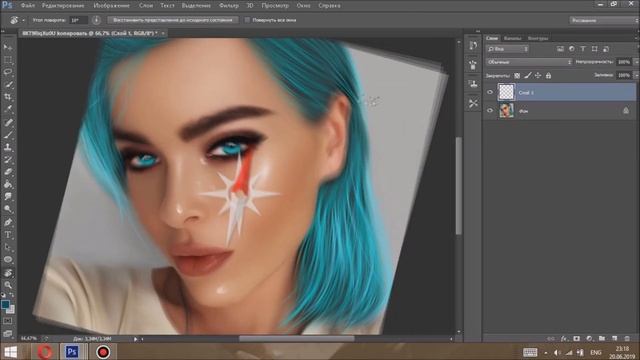This screenshot has height=360, width=640.
Task: Select the Lasso tool
Action: pos(8,72)
